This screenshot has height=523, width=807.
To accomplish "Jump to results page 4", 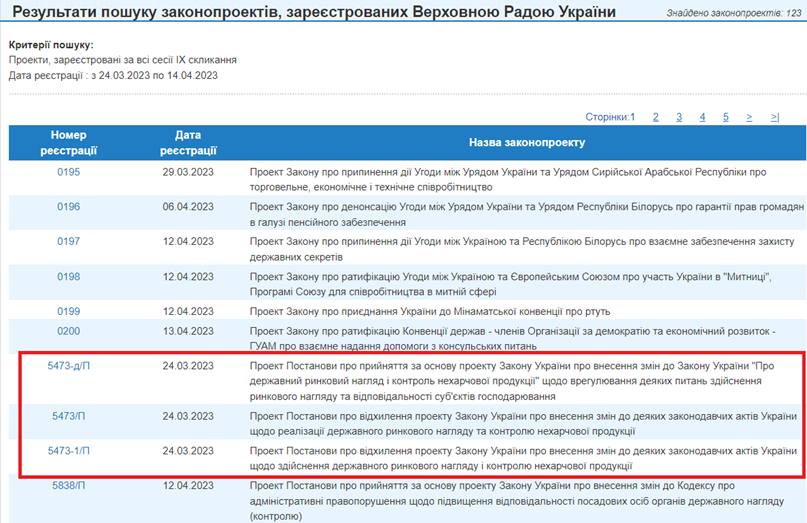I will pos(703,117).
